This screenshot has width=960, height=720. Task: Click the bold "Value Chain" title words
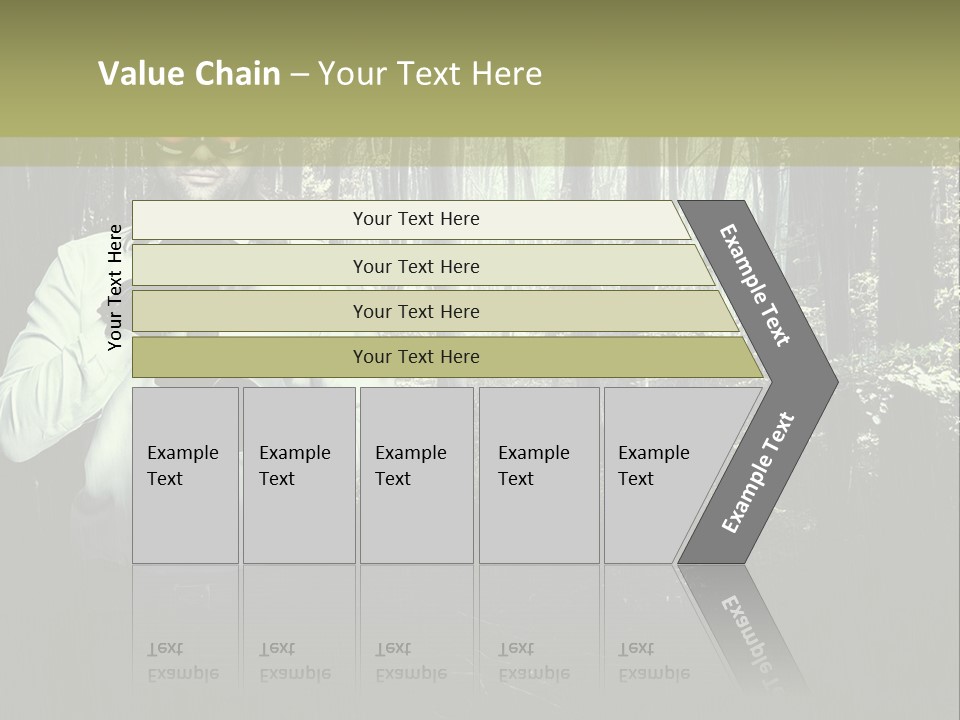click(x=189, y=74)
